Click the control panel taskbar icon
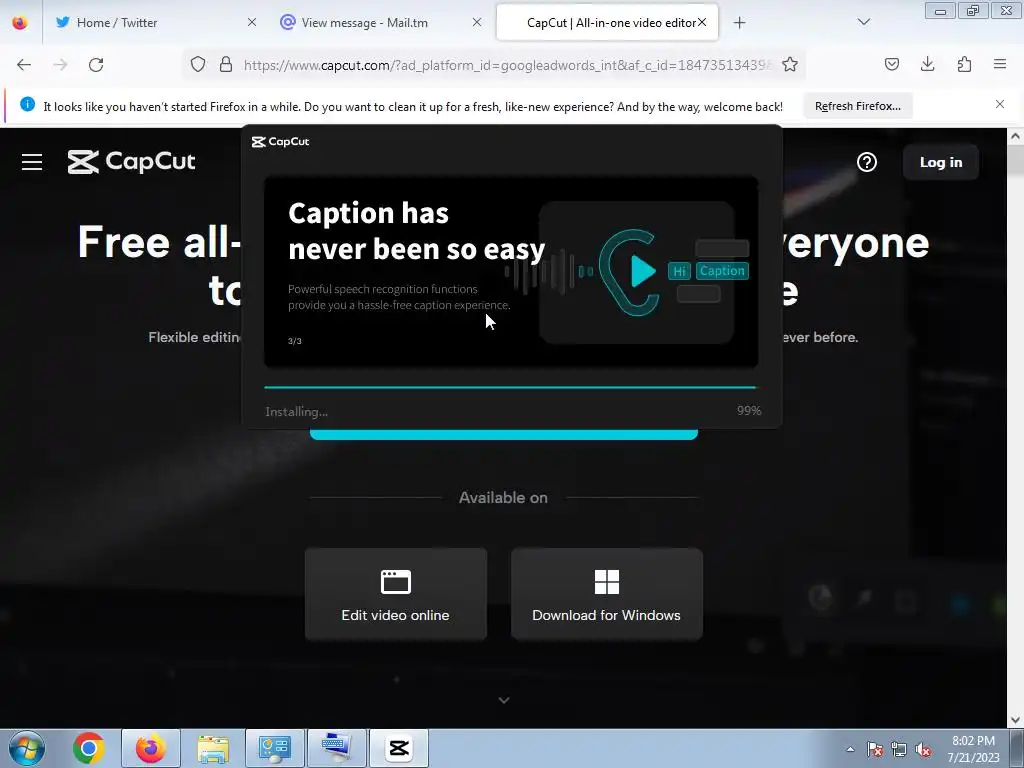Image resolution: width=1024 pixels, height=768 pixels. [274, 748]
